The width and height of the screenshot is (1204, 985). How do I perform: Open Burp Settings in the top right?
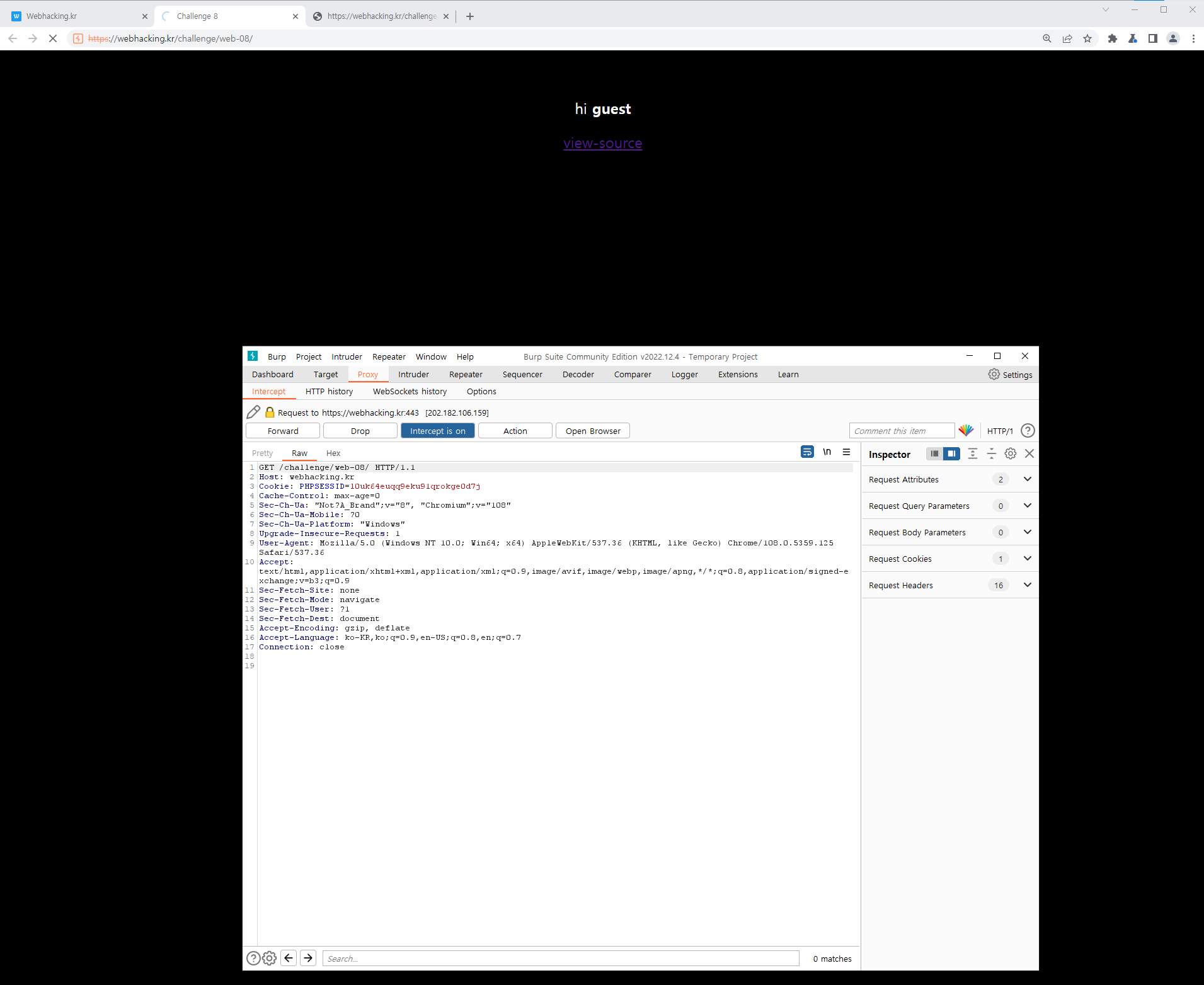1011,374
